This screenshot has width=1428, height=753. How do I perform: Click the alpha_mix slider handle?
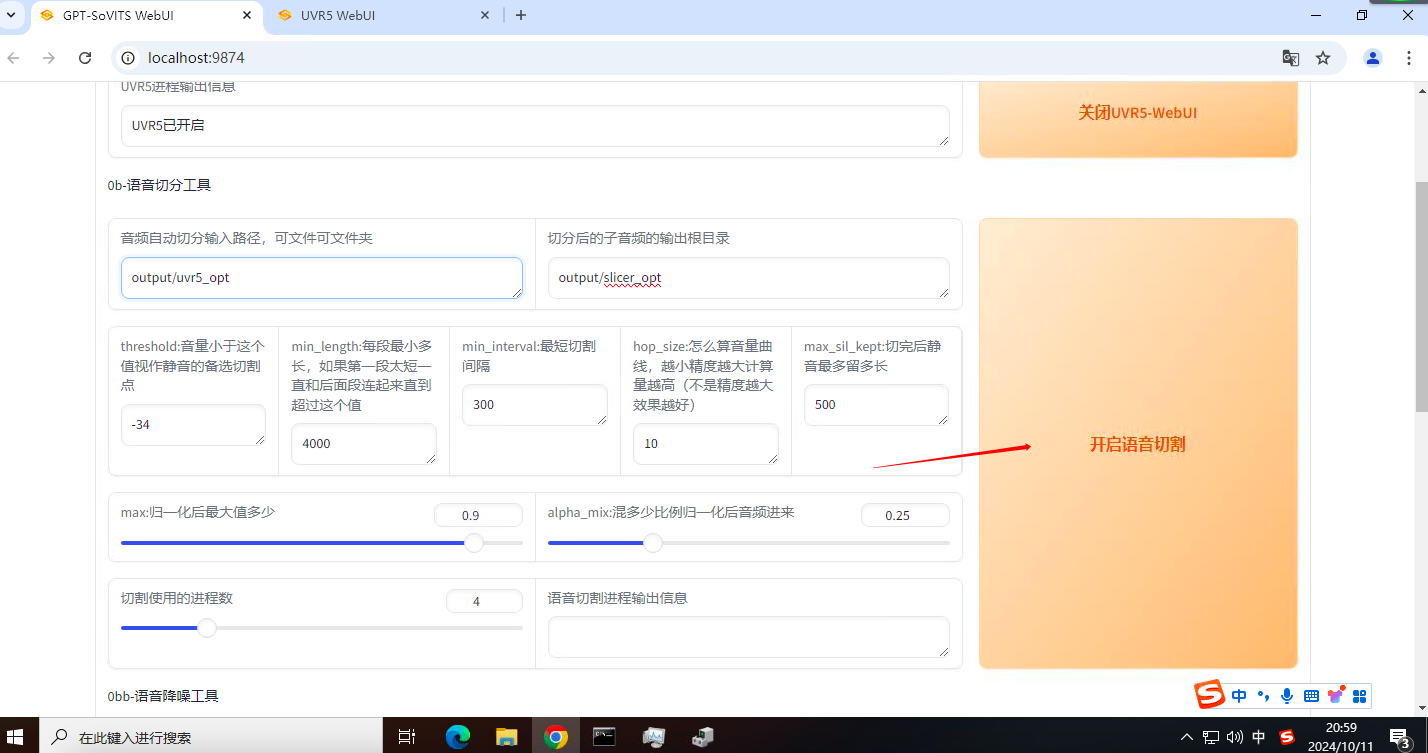tap(653, 543)
